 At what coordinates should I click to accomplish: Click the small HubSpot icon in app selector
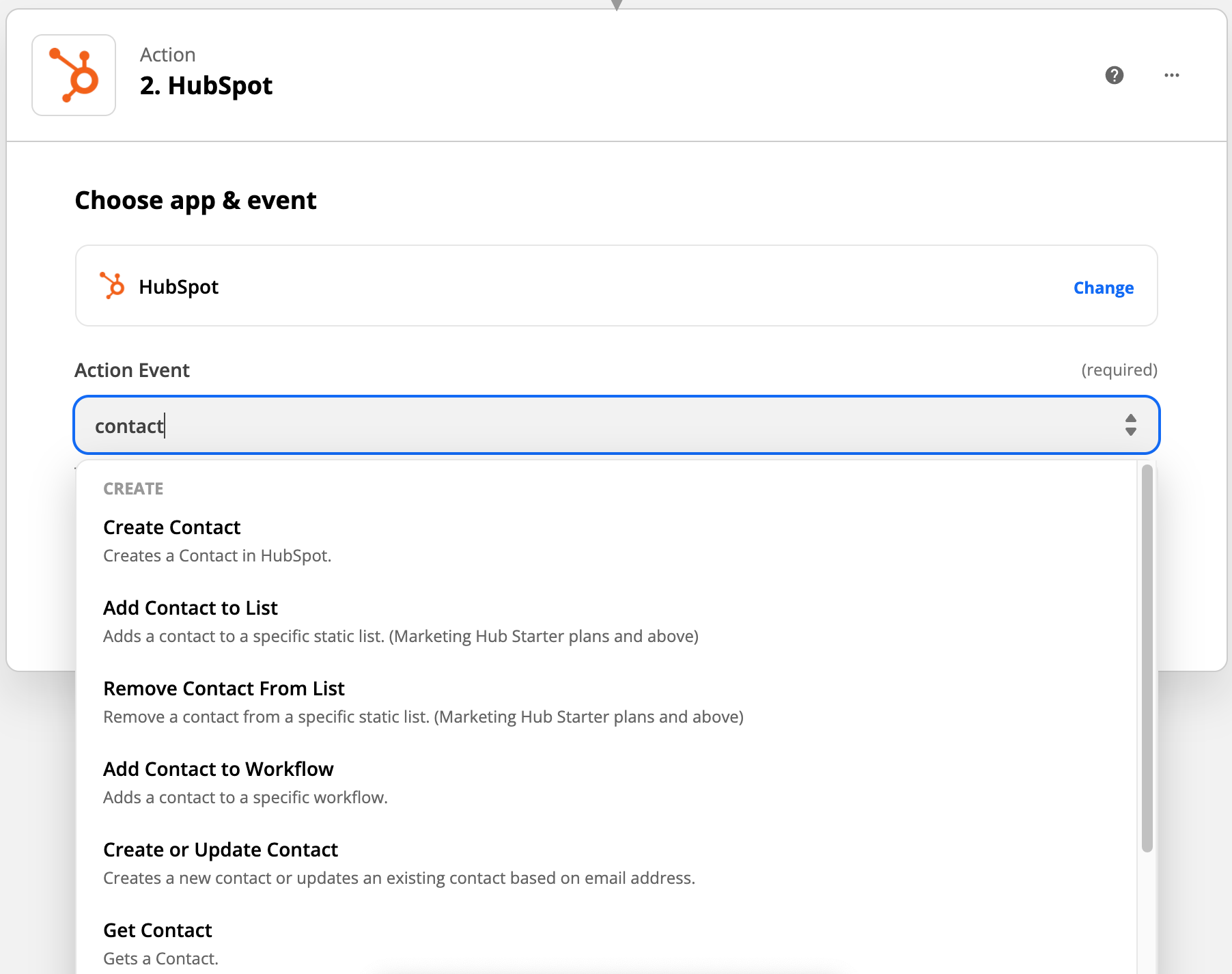click(x=112, y=286)
